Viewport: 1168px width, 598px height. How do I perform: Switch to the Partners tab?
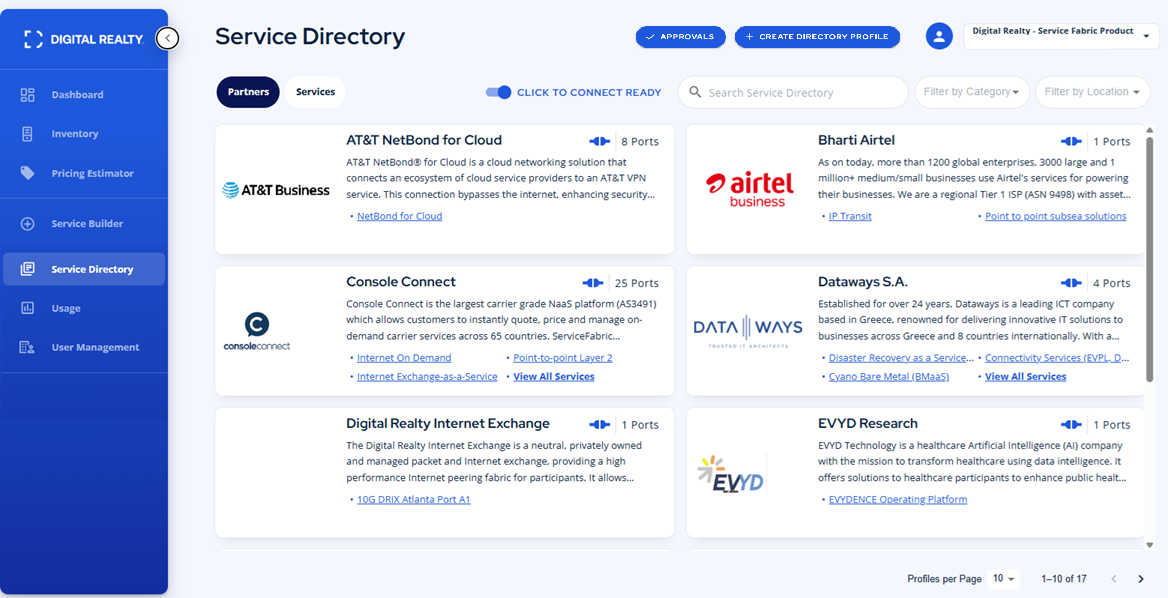(x=248, y=92)
